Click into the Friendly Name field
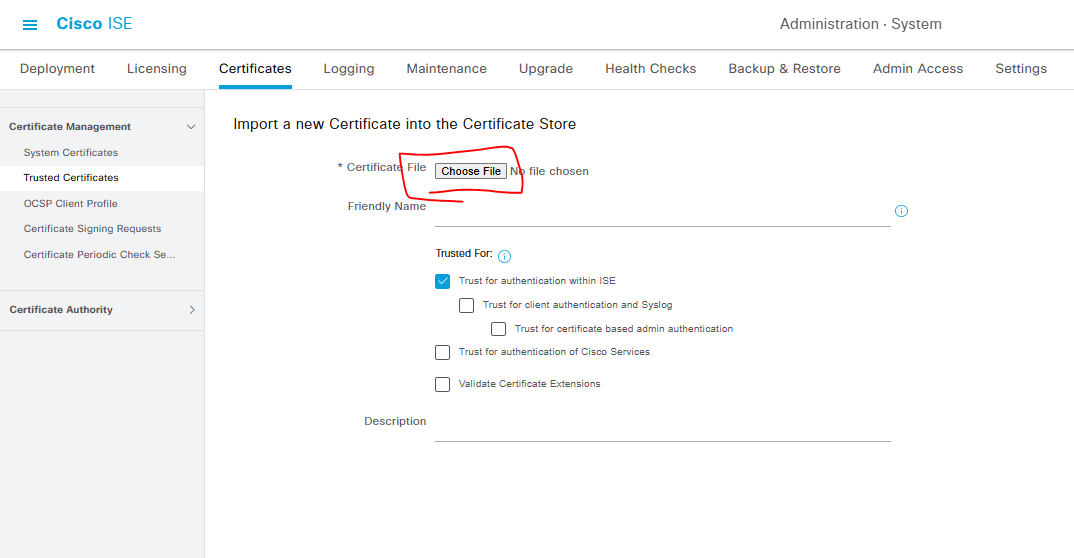 pyautogui.click(x=662, y=213)
